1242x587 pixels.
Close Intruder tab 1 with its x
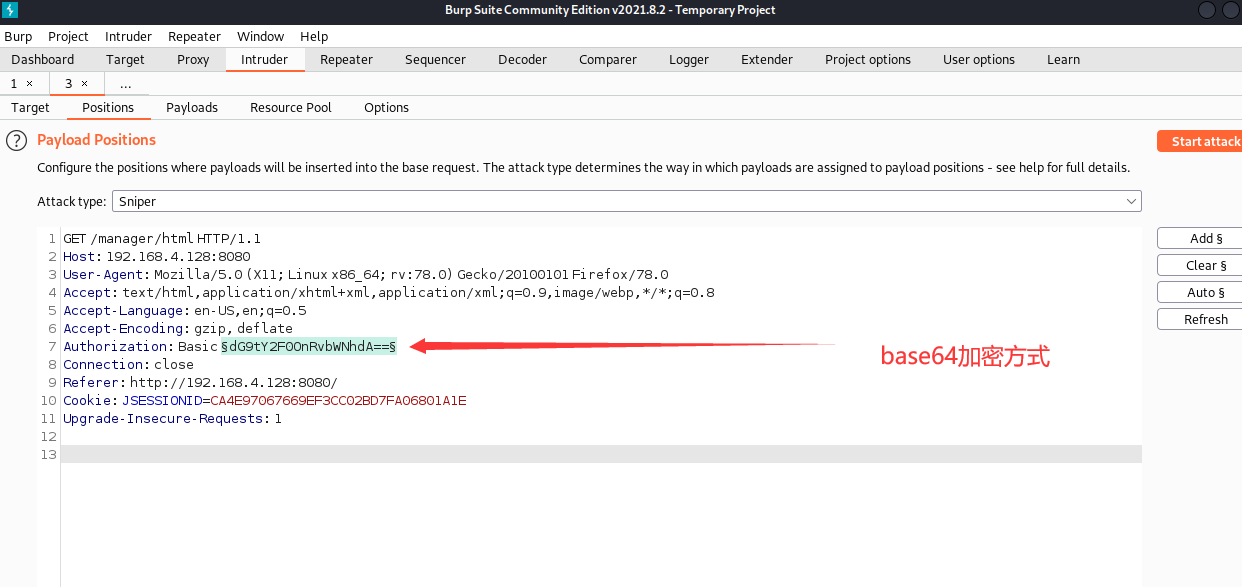(x=30, y=84)
